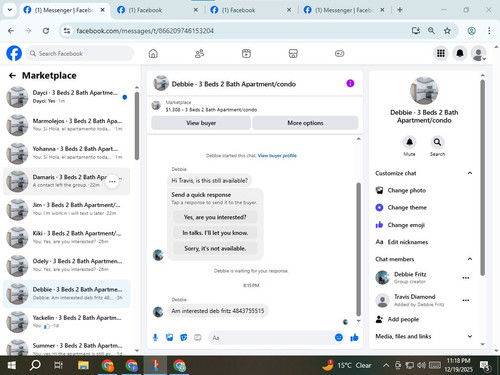
Task: Open Chrome three-dot menu
Action: (489, 31)
